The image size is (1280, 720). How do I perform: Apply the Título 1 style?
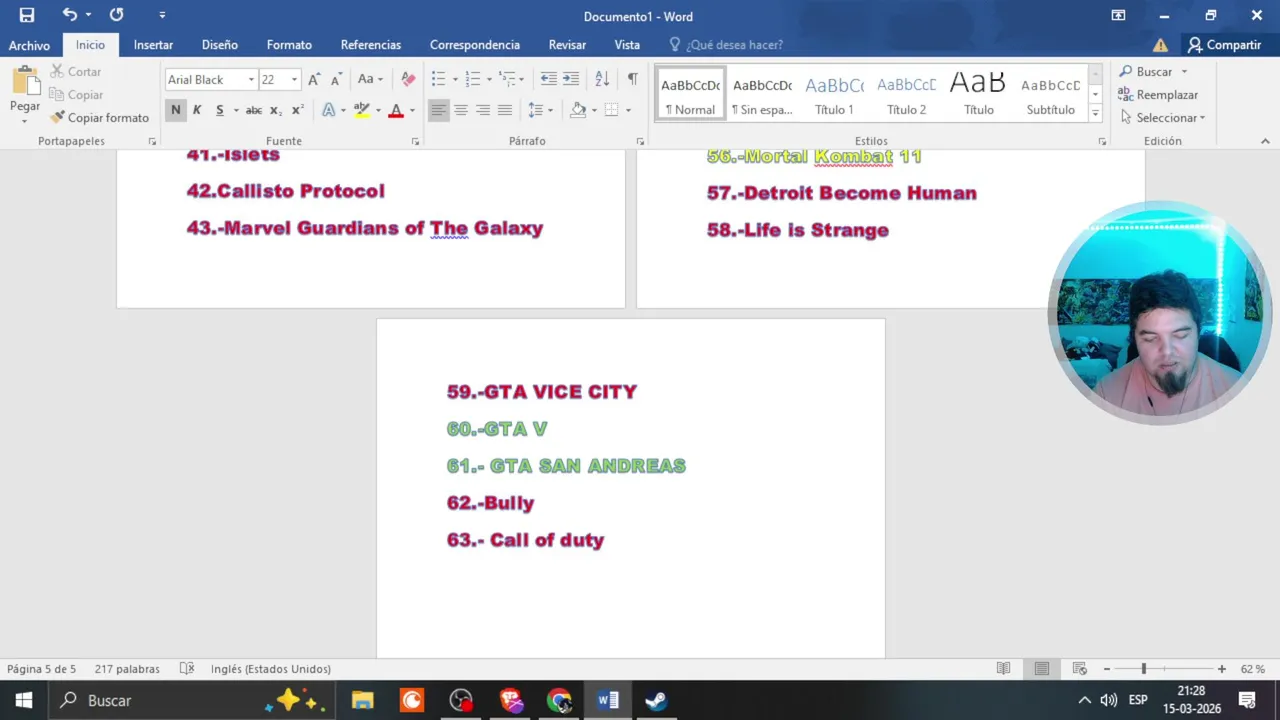pos(834,94)
